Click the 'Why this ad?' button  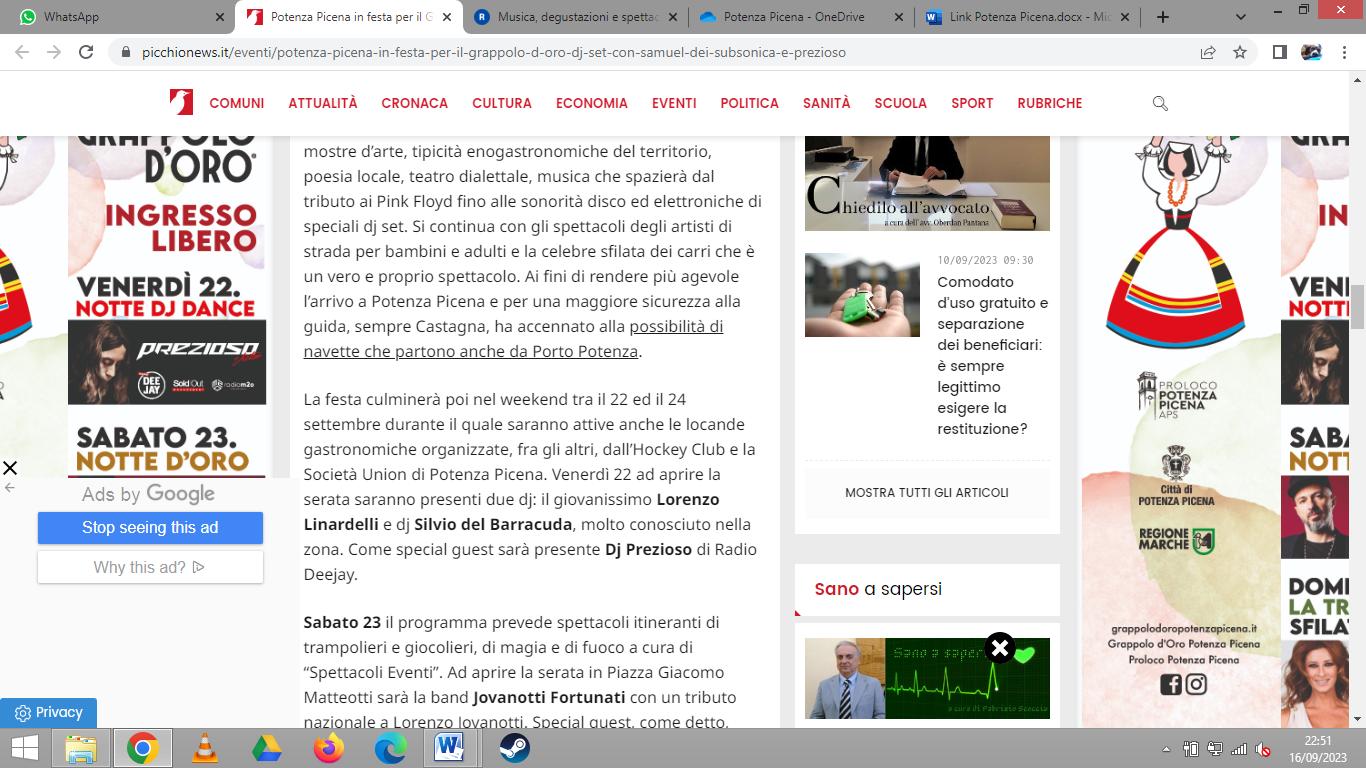pyautogui.click(x=150, y=567)
